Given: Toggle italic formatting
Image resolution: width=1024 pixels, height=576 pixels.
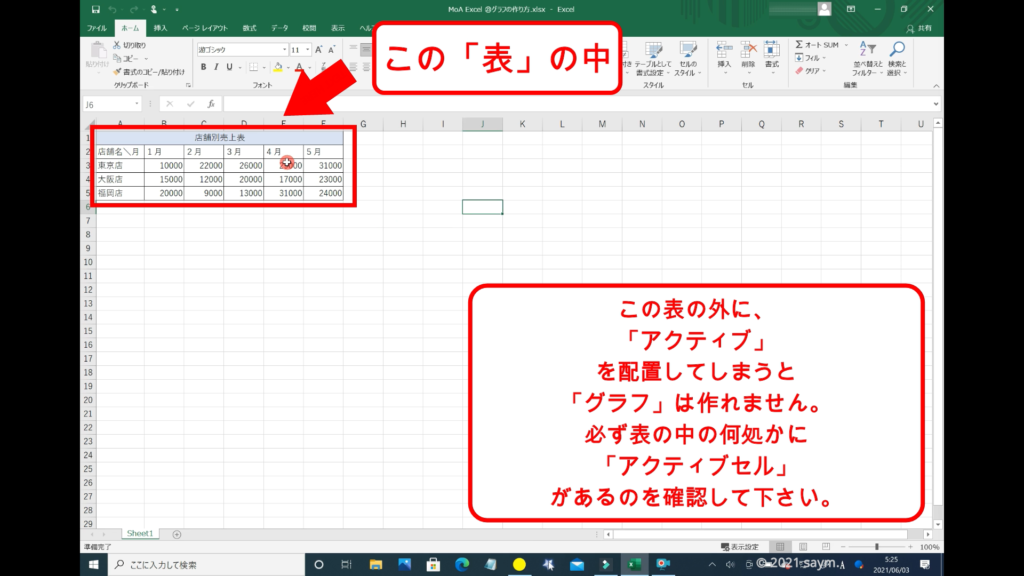Looking at the screenshot, I should point(216,67).
